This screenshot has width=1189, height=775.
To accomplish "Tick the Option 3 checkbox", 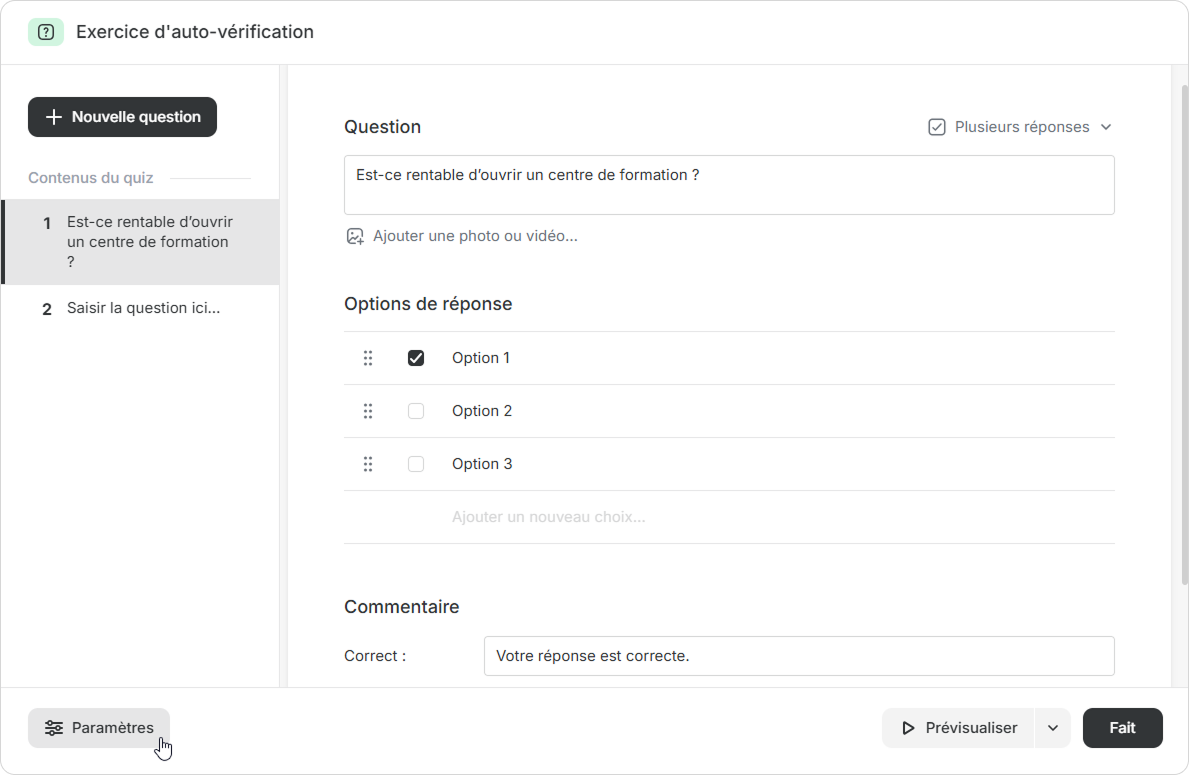I will pos(416,464).
